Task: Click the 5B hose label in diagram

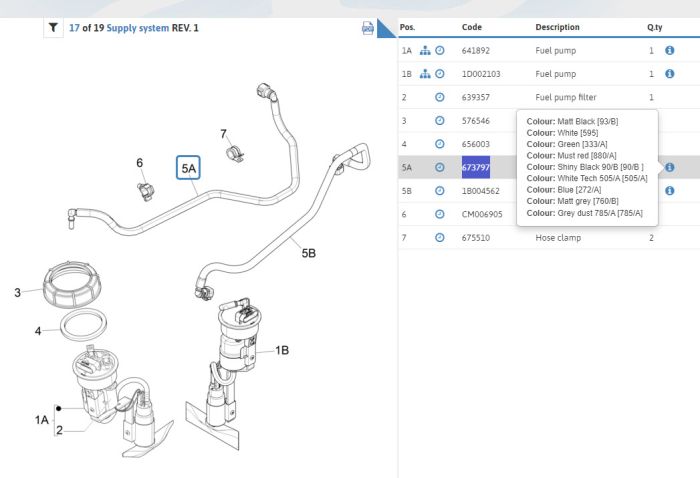Action: tap(309, 254)
